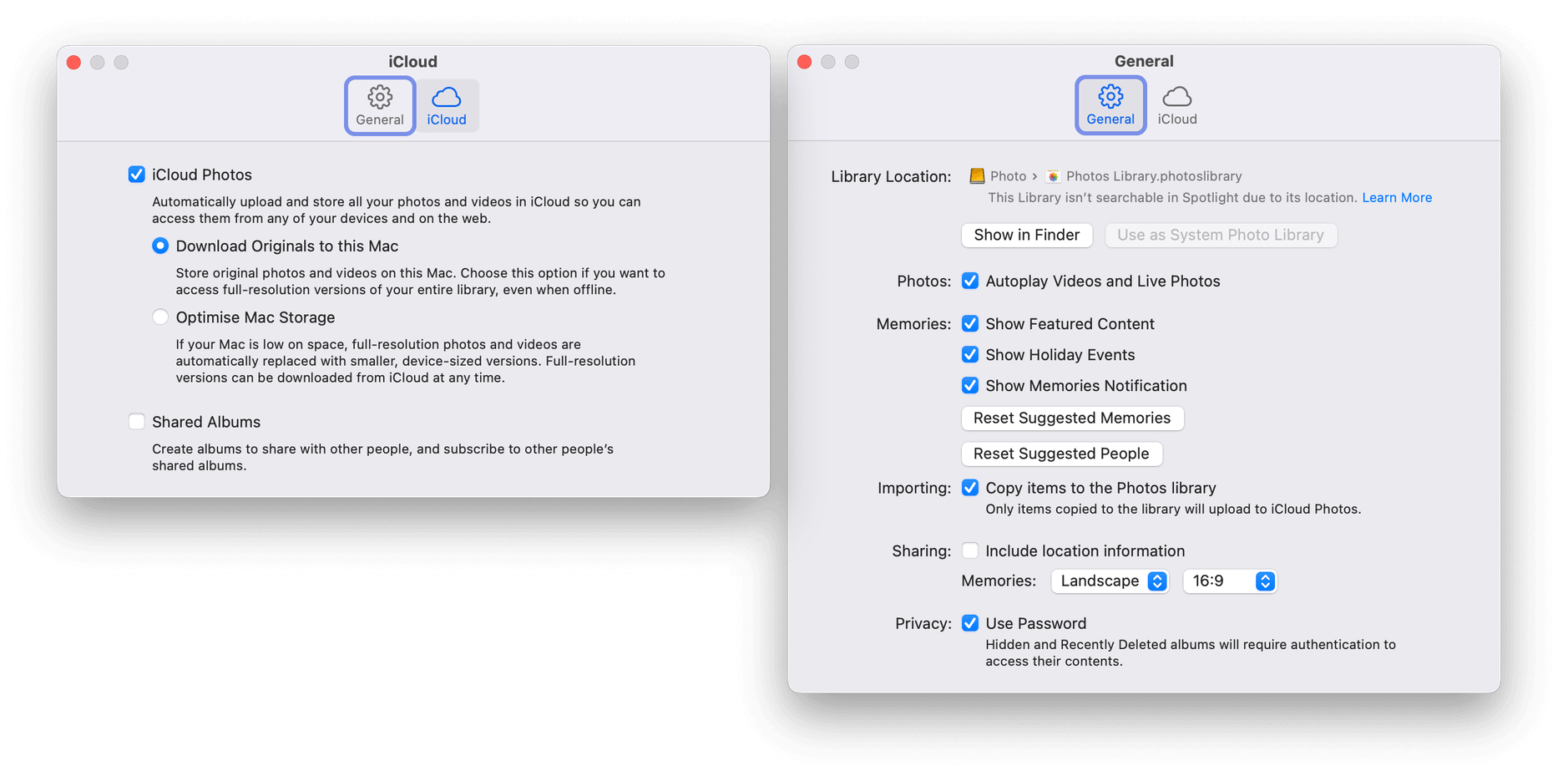Image resolution: width=1568 pixels, height=781 pixels.
Task: Toggle Autoplay Videos and Live Photos
Action: tap(970, 281)
